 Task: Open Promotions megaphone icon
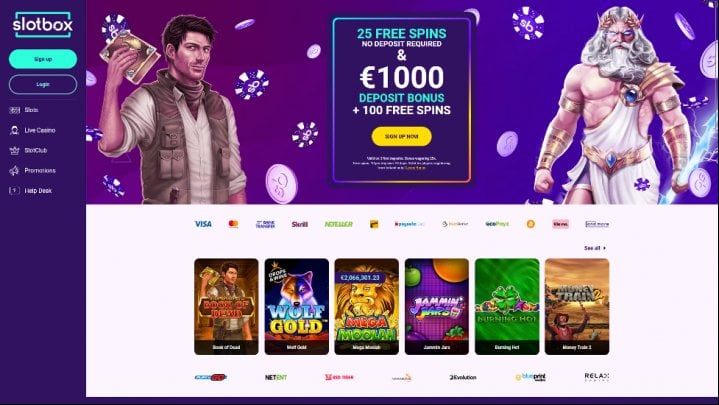[x=15, y=171]
